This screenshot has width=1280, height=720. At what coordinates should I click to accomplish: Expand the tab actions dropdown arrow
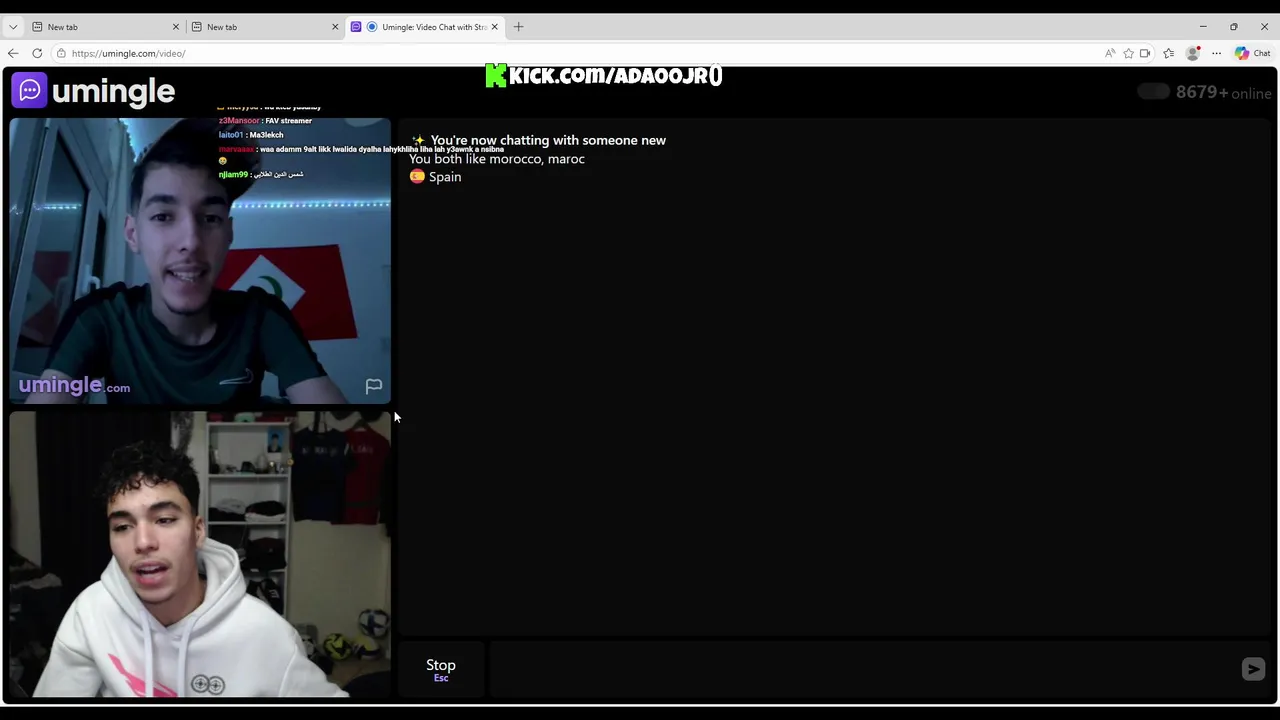point(13,27)
